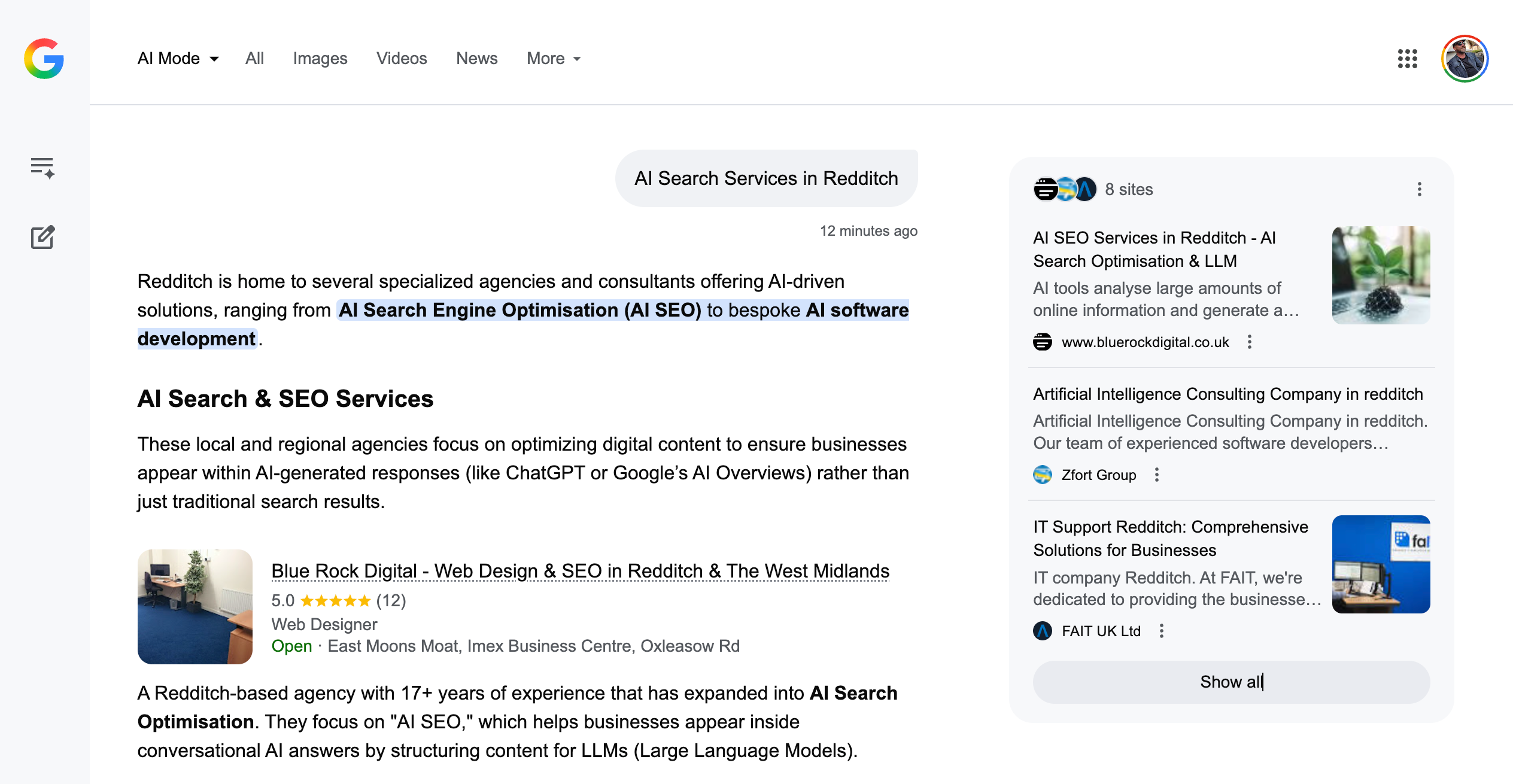Click the 5.0 star rating row

pyautogui.click(x=338, y=600)
